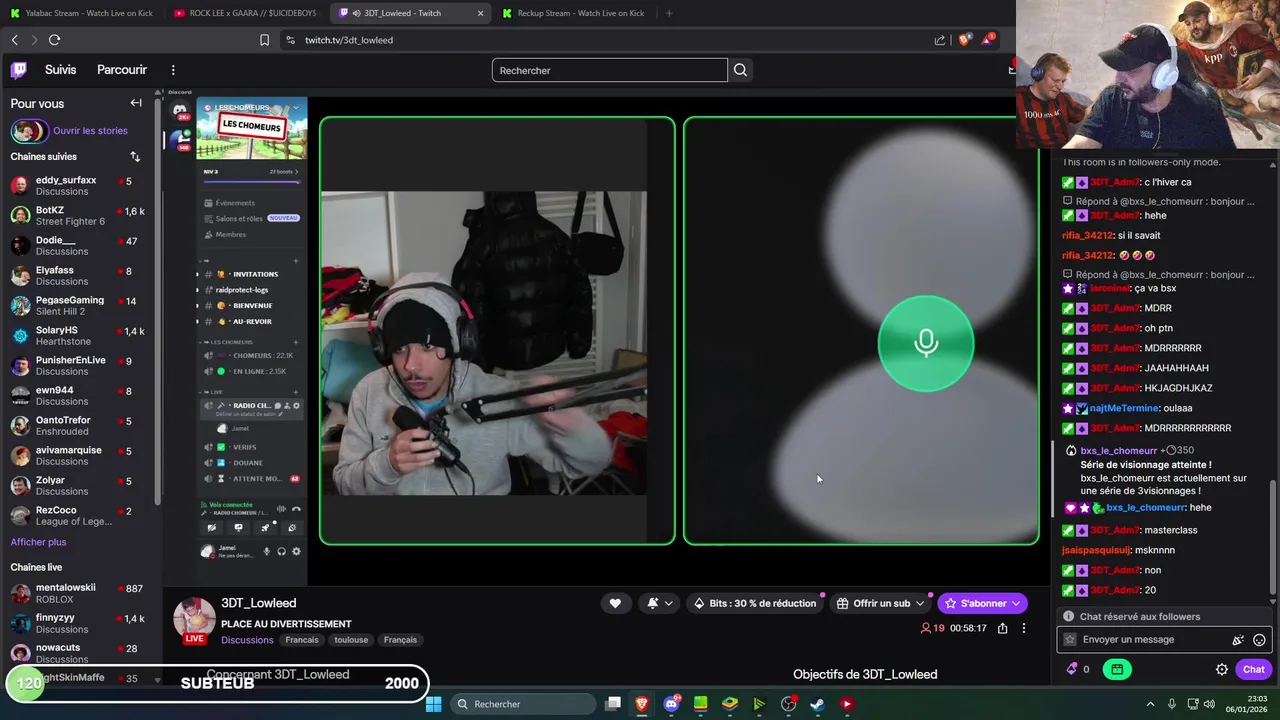The width and height of the screenshot is (1280, 720).
Task: Show hidden system tray icons
Action: pyautogui.click(x=1150, y=704)
